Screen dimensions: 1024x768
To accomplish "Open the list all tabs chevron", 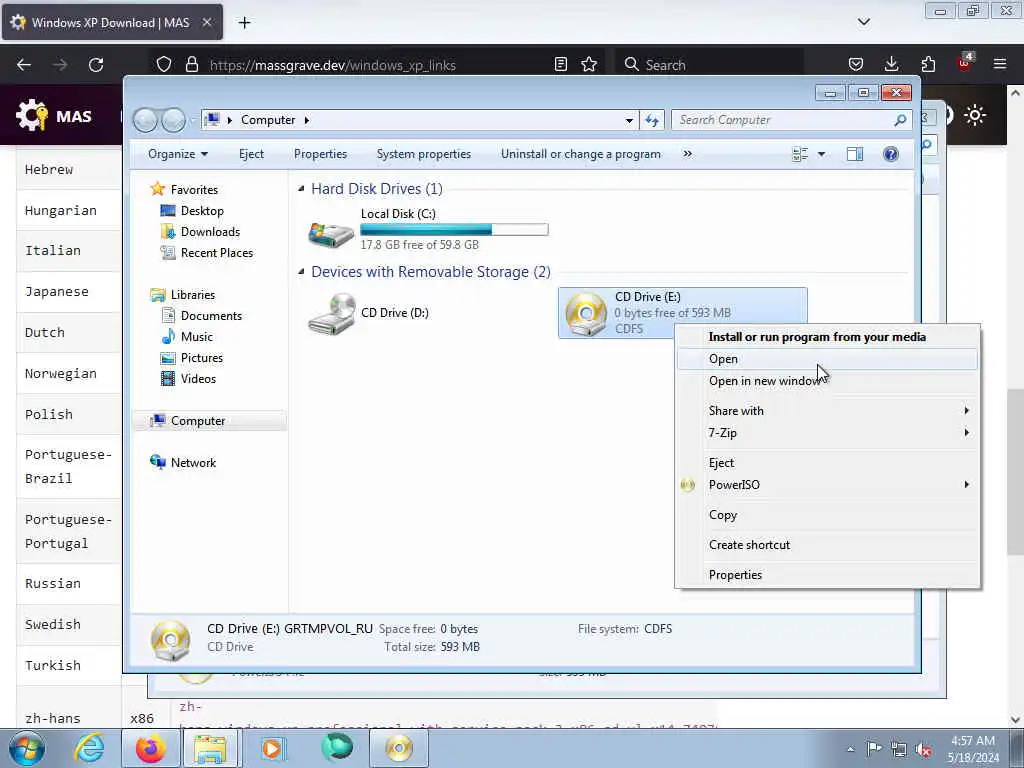I will point(863,22).
